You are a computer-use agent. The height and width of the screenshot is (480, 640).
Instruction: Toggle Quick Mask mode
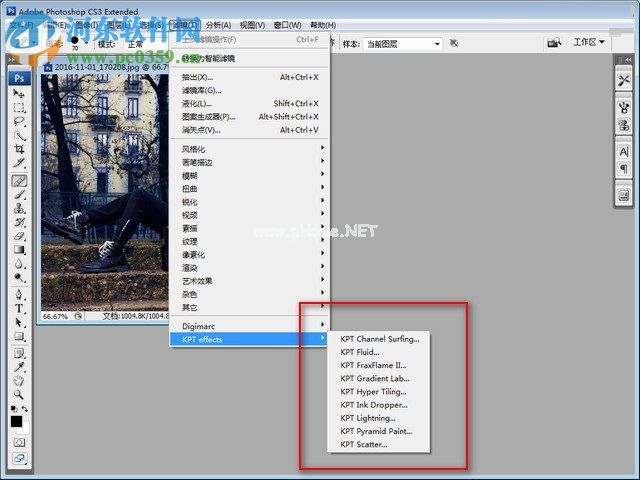pyautogui.click(x=19, y=442)
